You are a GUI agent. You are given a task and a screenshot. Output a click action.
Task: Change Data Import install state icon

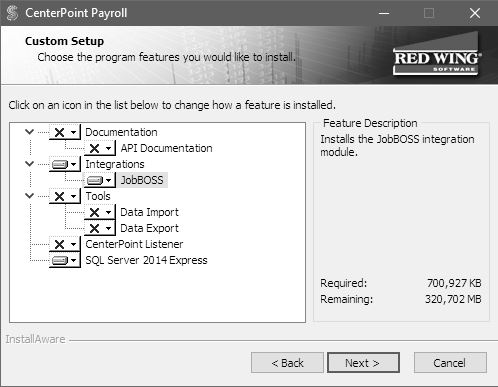[100, 212]
